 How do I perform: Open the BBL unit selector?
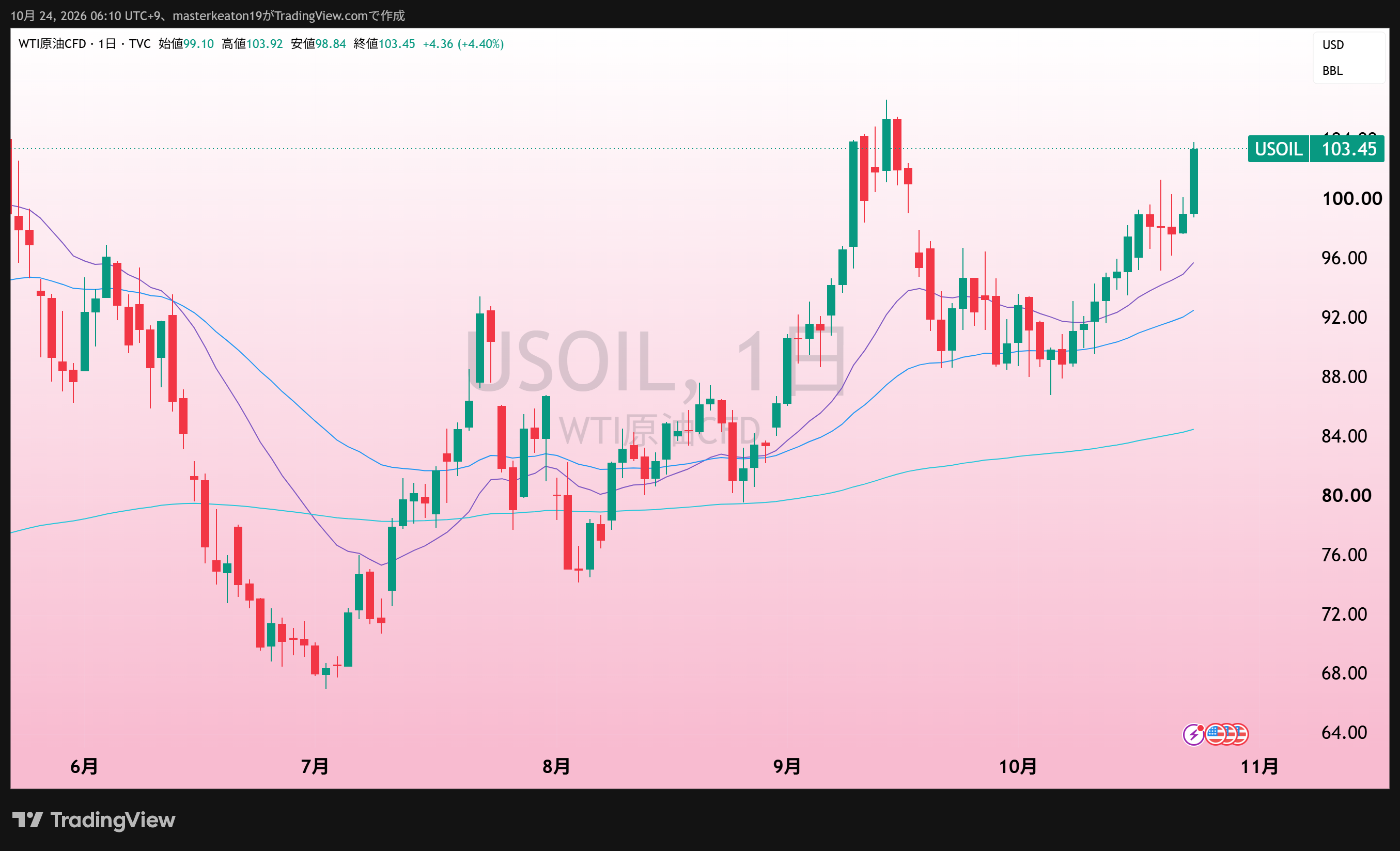click(x=1332, y=71)
